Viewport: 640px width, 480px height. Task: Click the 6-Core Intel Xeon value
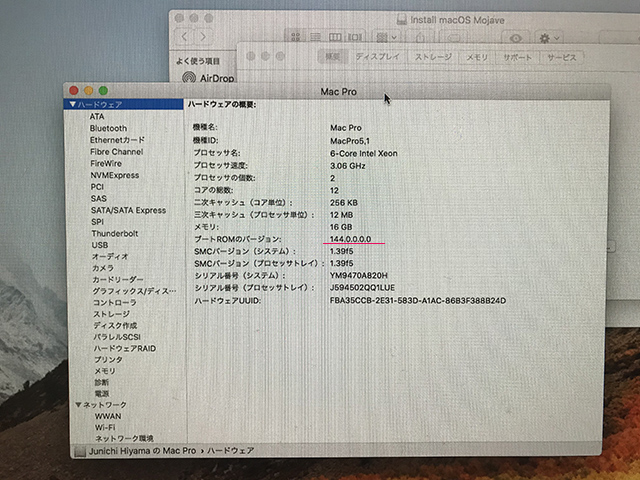pyautogui.click(x=364, y=153)
